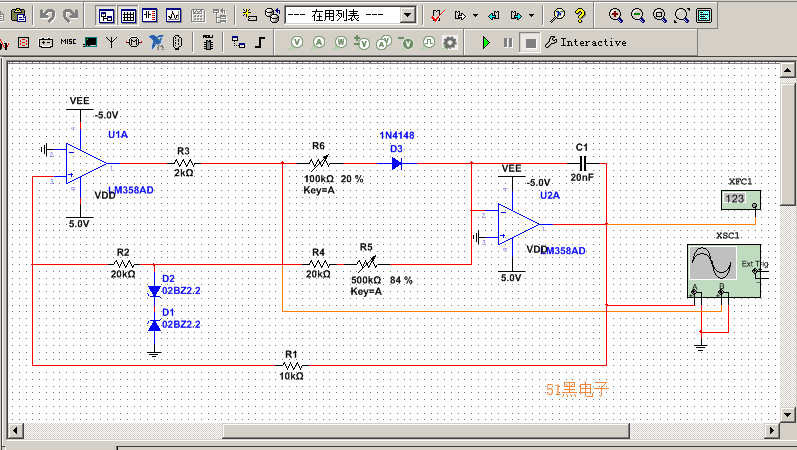Place the Voltage probe (V)

coord(297,43)
